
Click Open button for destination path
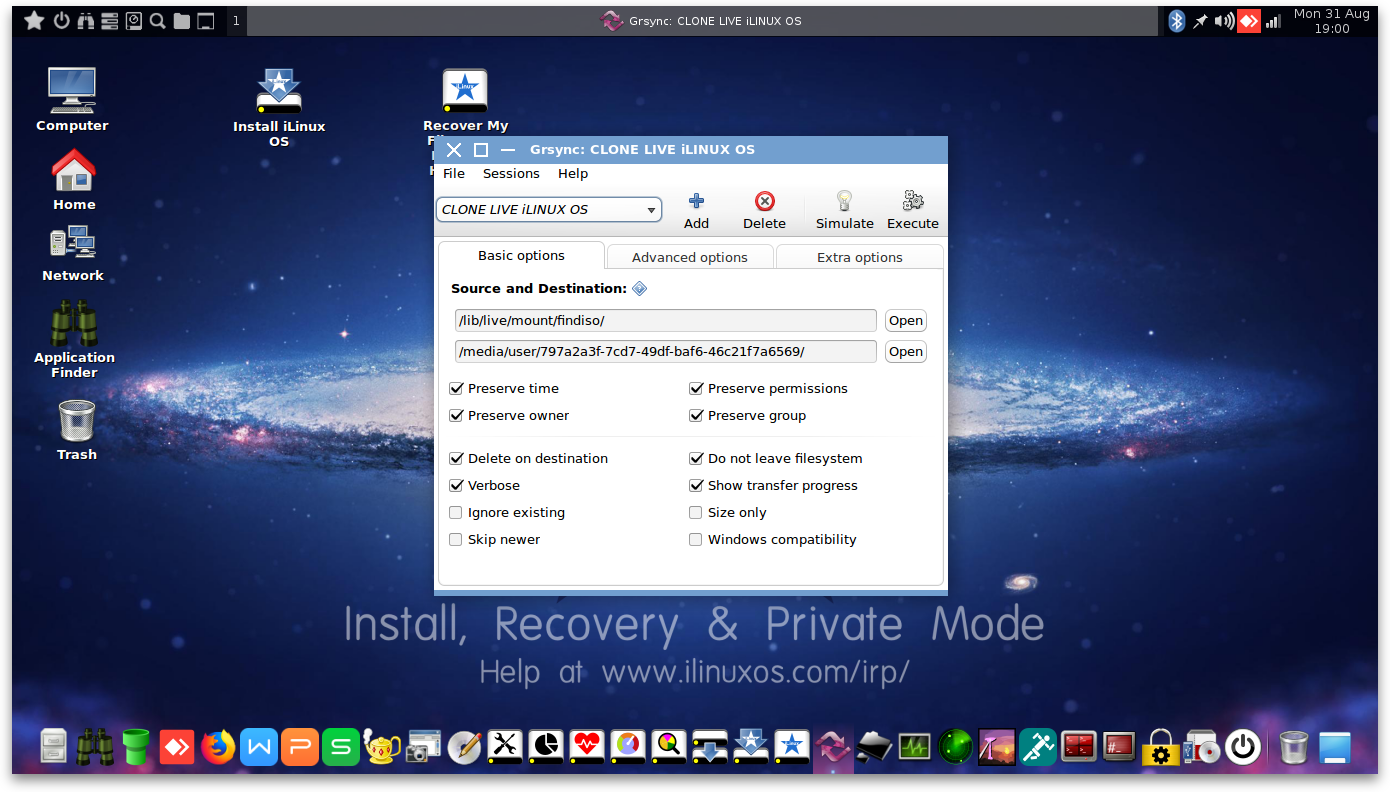906,351
